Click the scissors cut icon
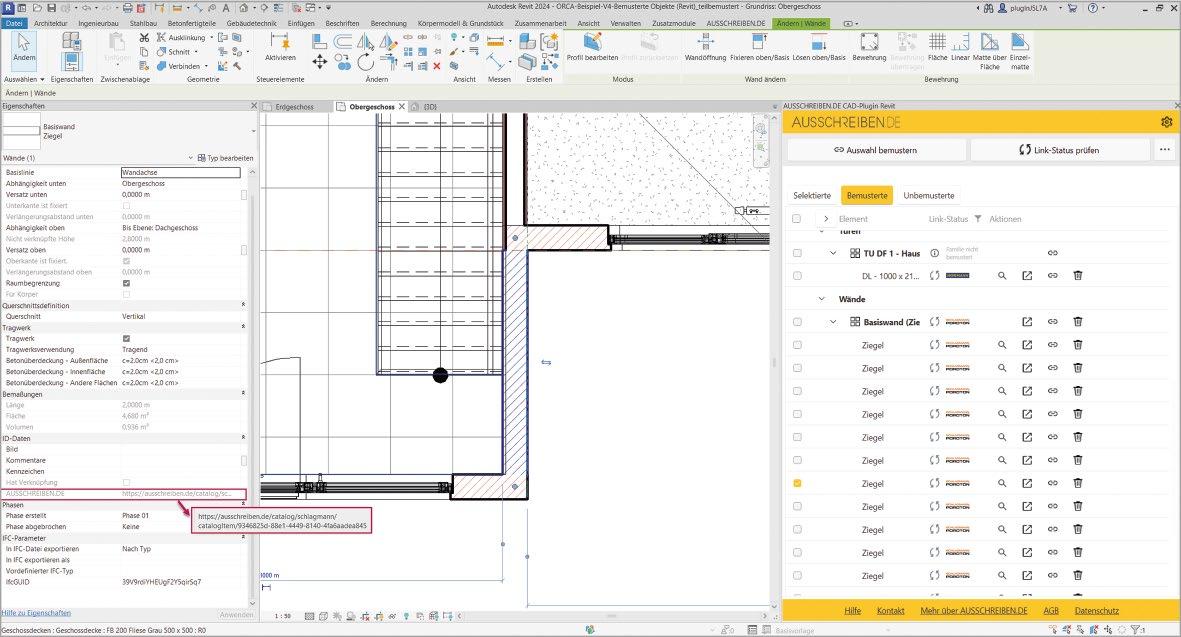Viewport: 1181px width, 637px height. tap(144, 37)
